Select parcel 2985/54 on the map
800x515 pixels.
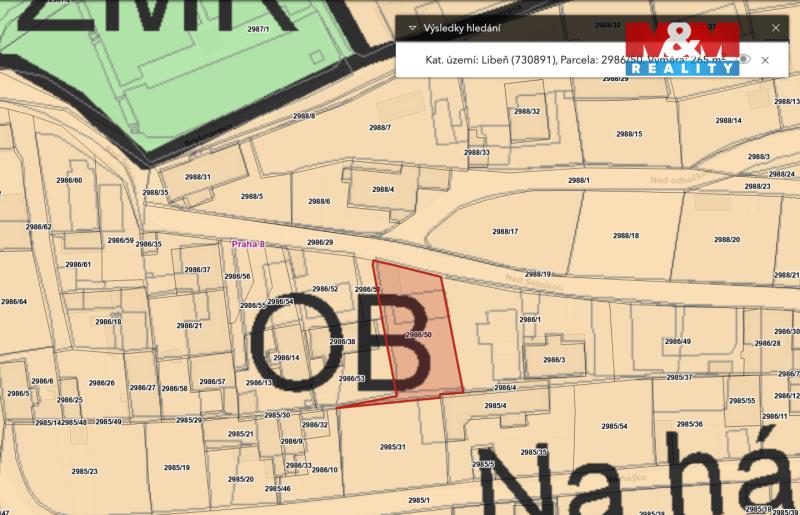[614, 426]
